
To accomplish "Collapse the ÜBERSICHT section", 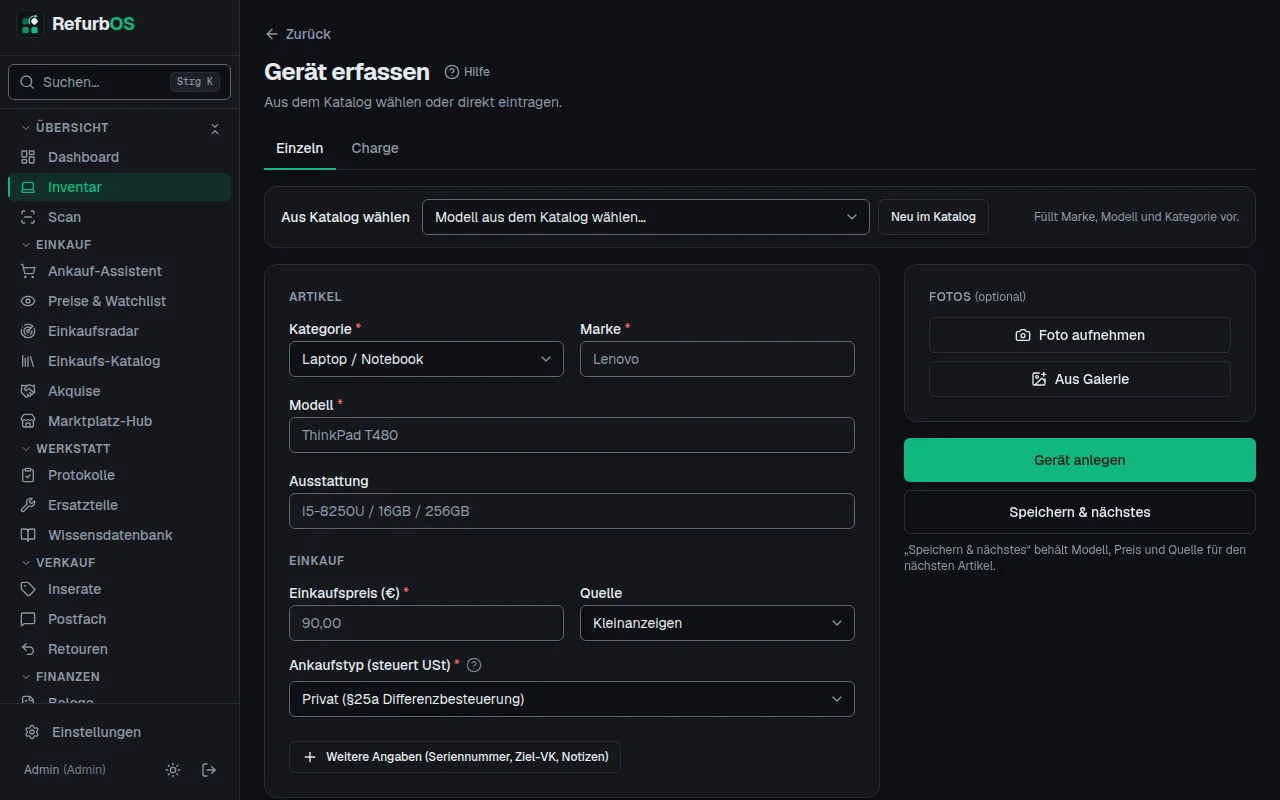I will [x=65, y=128].
